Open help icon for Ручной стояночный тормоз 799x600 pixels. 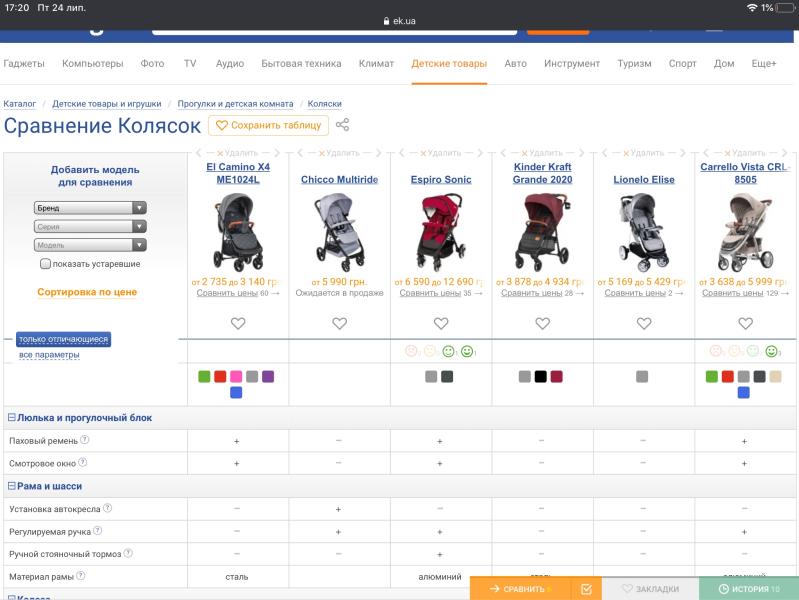[x=128, y=553]
